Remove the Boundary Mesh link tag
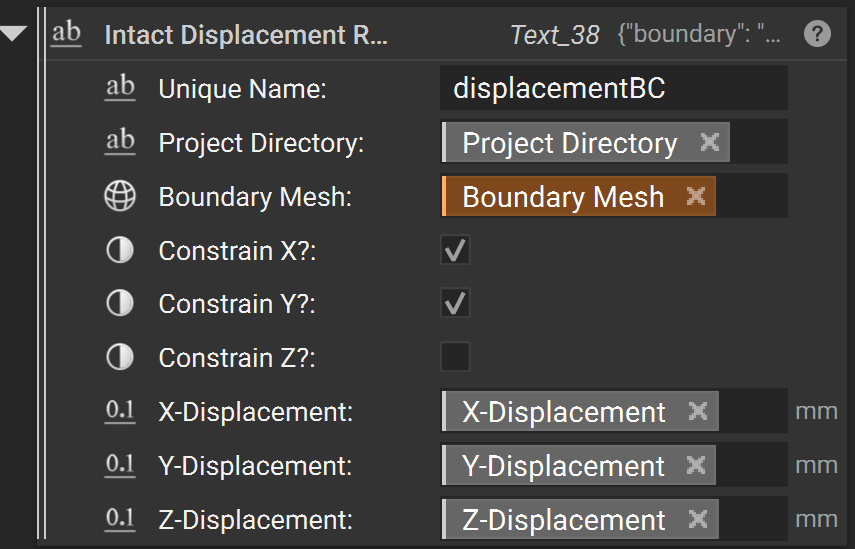 (x=696, y=196)
